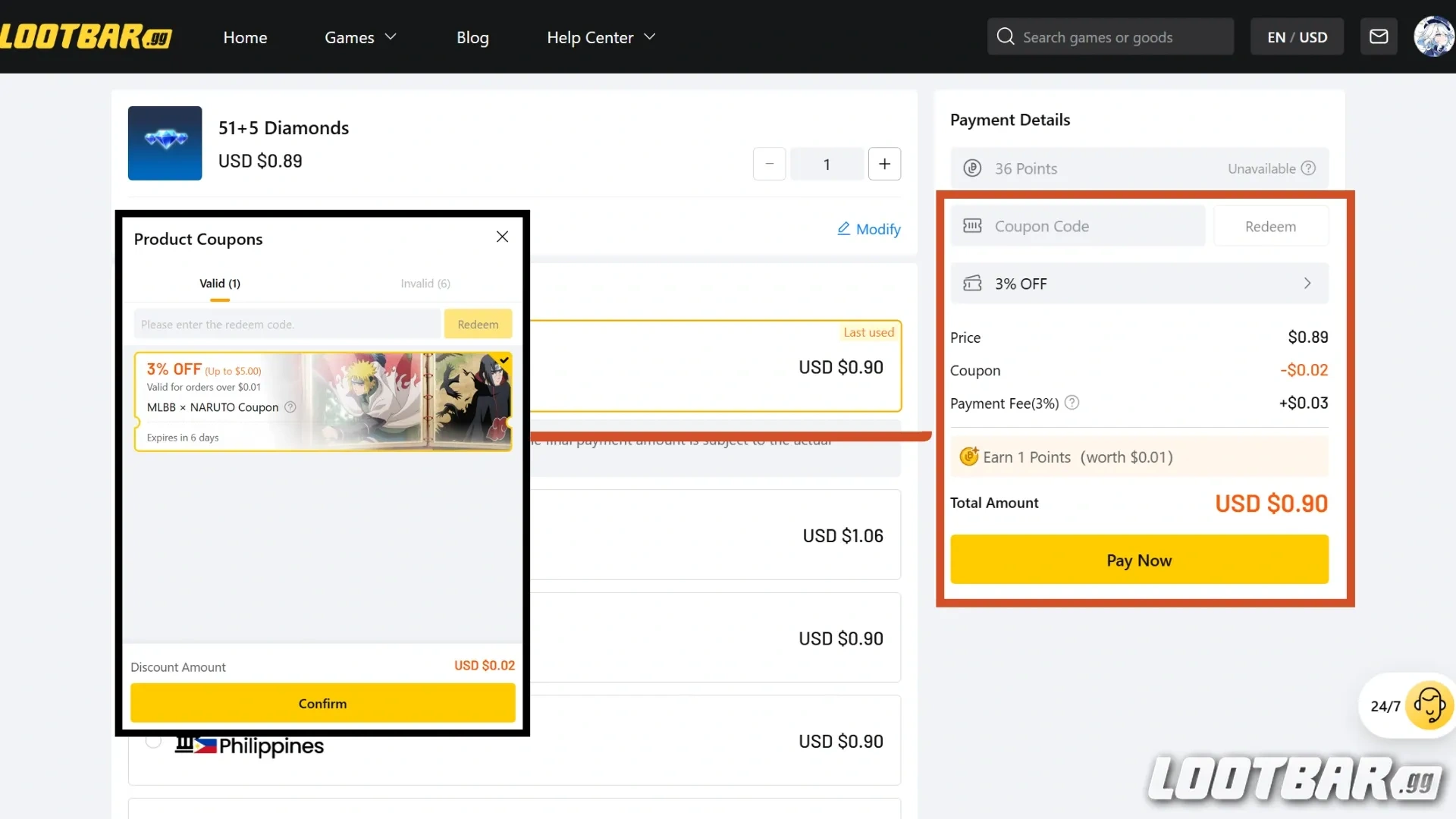1456x819 pixels.
Task: Click the Pay Now button
Action: click(x=1139, y=560)
